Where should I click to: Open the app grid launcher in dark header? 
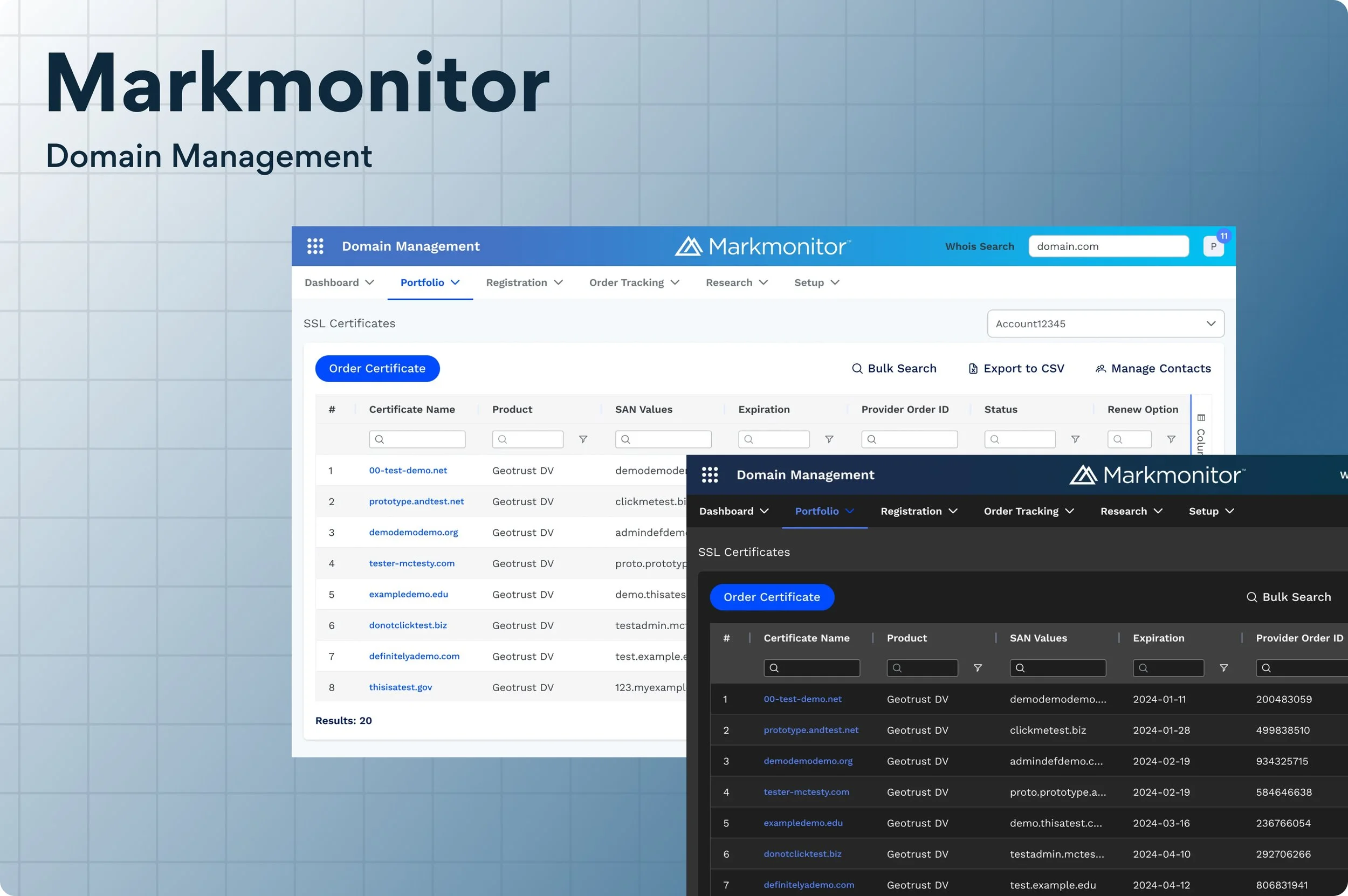(709, 475)
